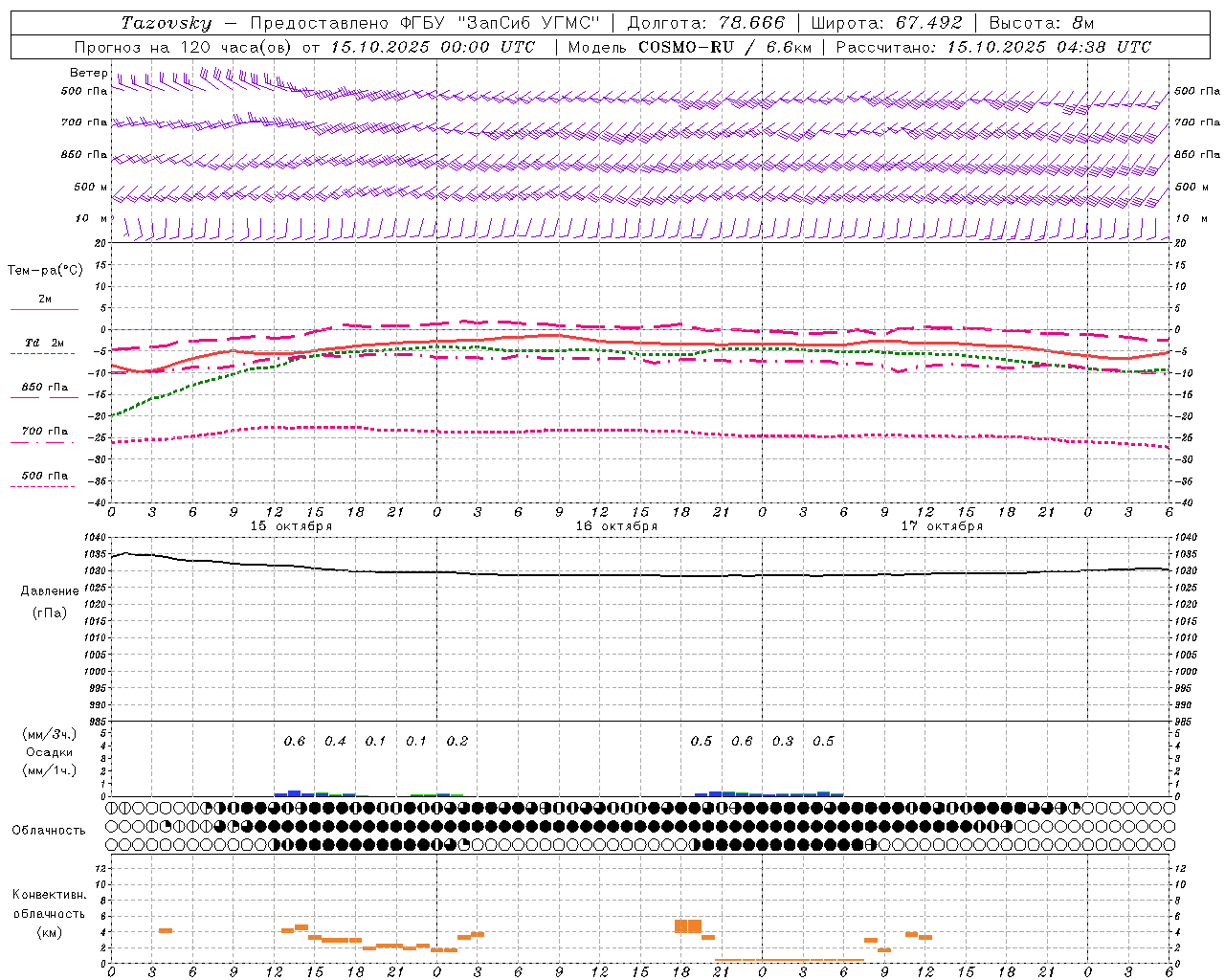
Task: Click the 500 м wind level label beside Ветер rows
Action: pos(91,187)
